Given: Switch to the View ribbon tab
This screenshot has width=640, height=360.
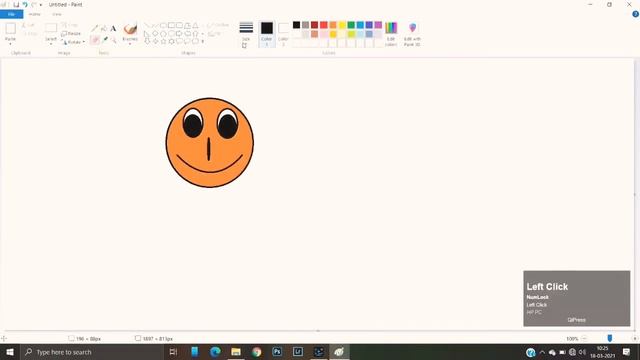Looking at the screenshot, I should pyautogui.click(x=57, y=14).
